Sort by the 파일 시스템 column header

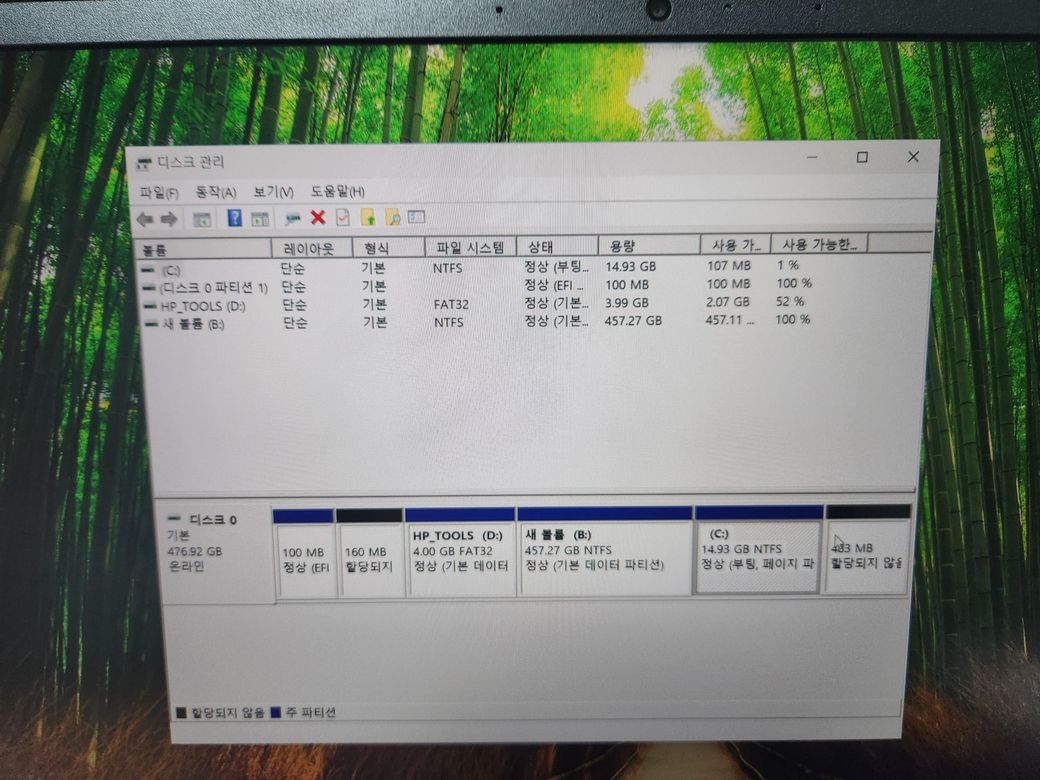pos(470,247)
